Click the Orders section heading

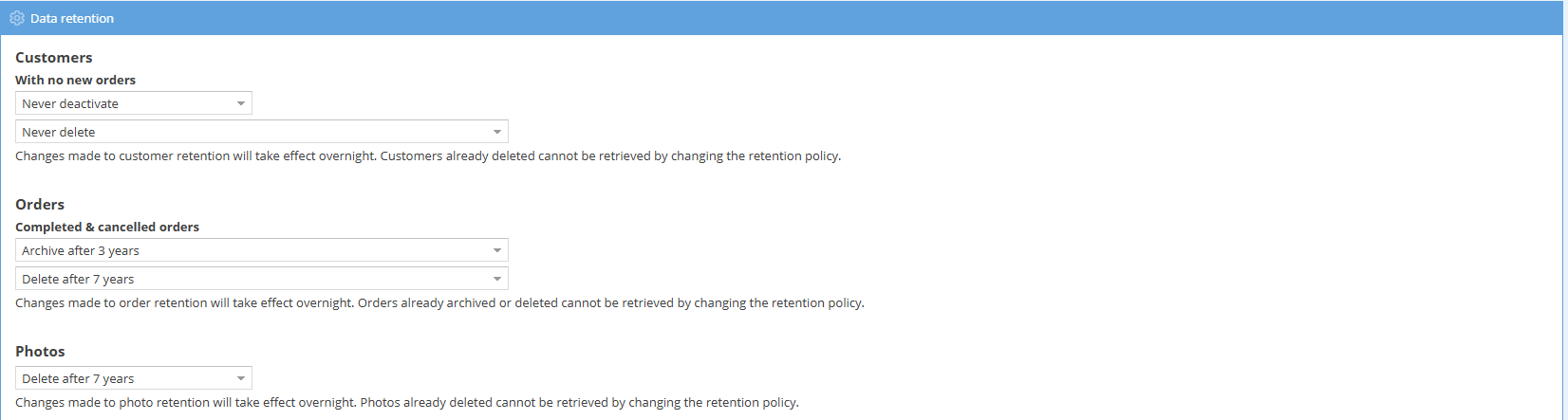click(x=40, y=205)
